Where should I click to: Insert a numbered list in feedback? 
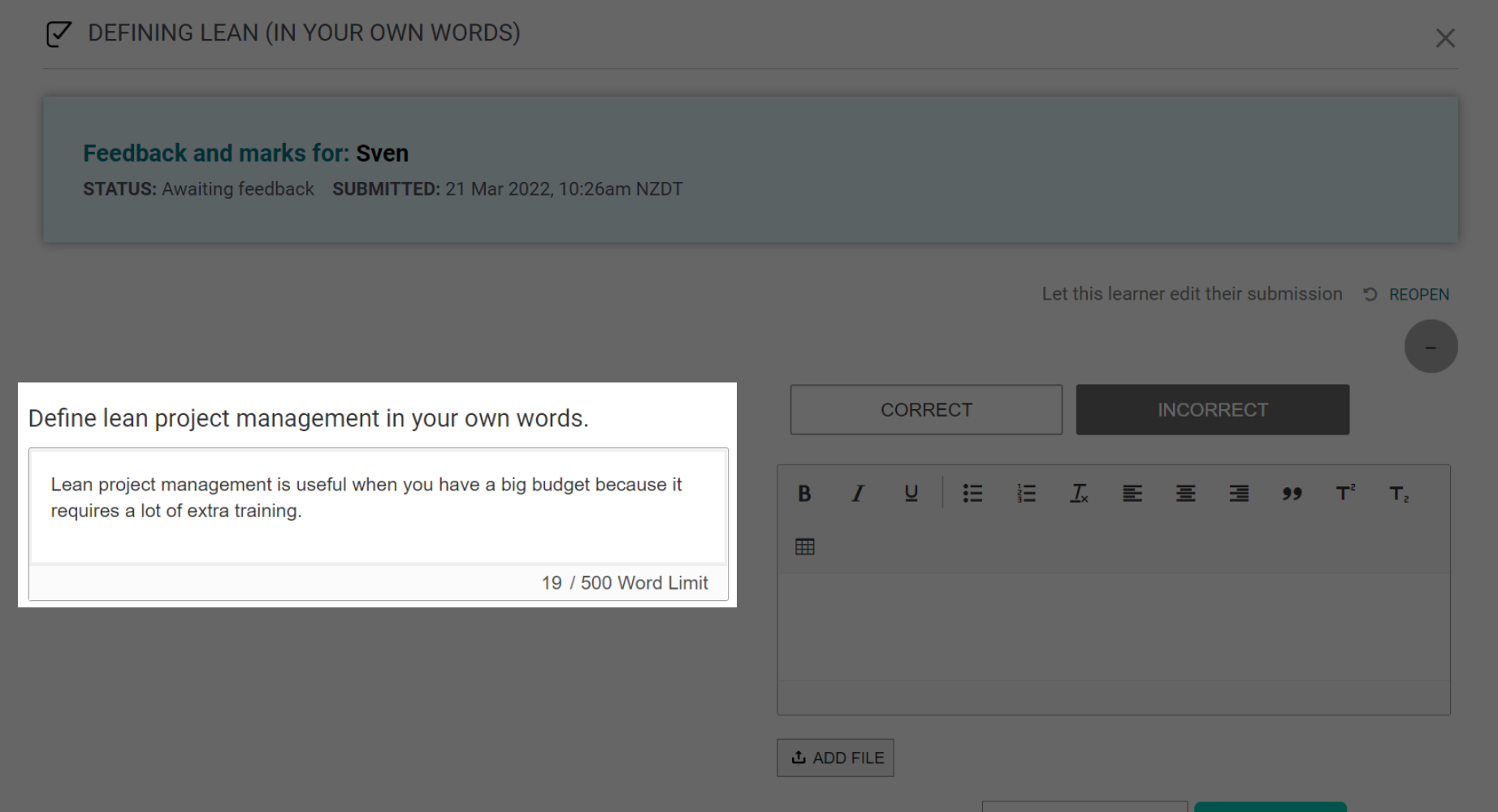click(x=1026, y=494)
